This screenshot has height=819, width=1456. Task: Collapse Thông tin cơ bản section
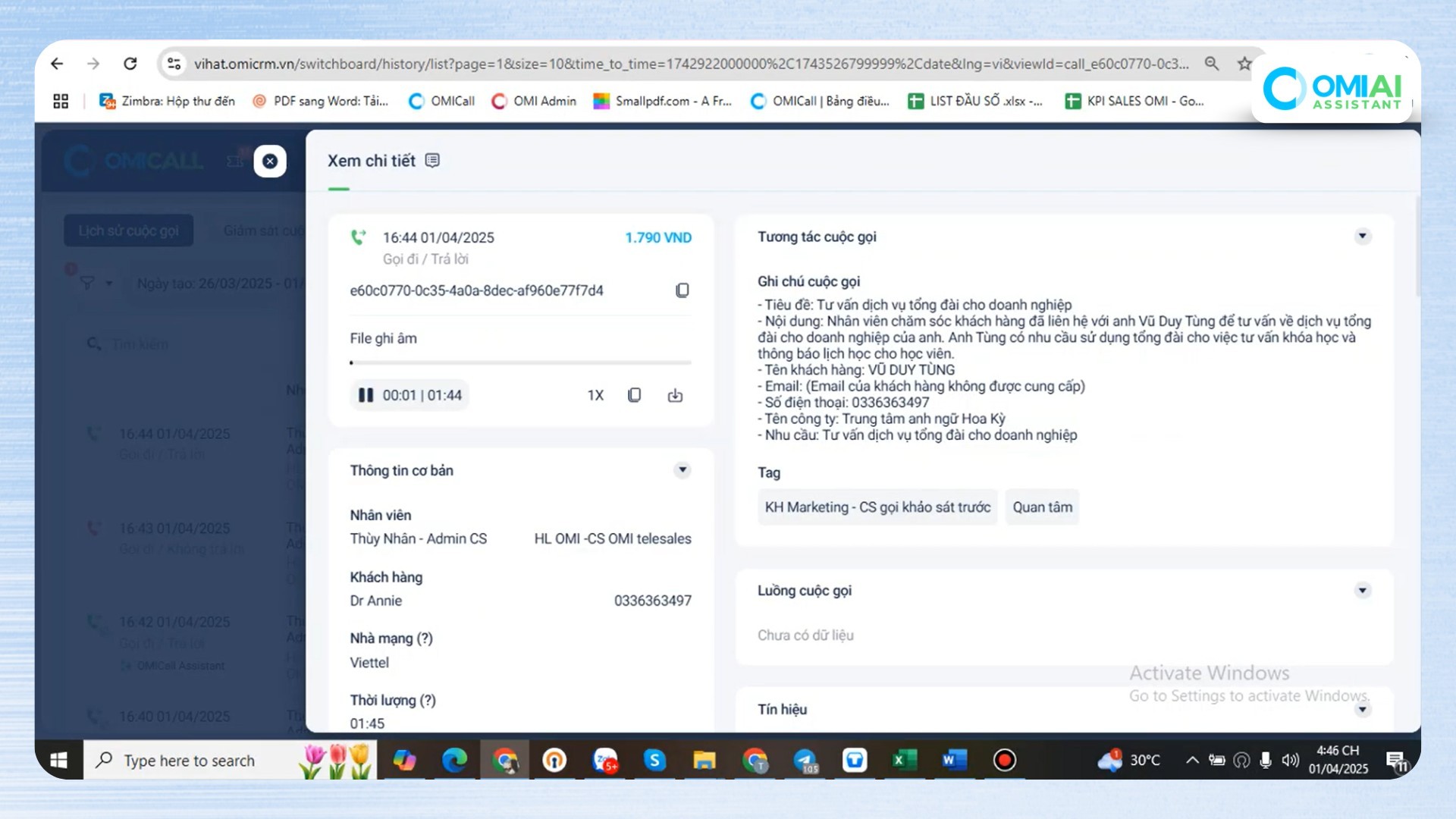(682, 470)
